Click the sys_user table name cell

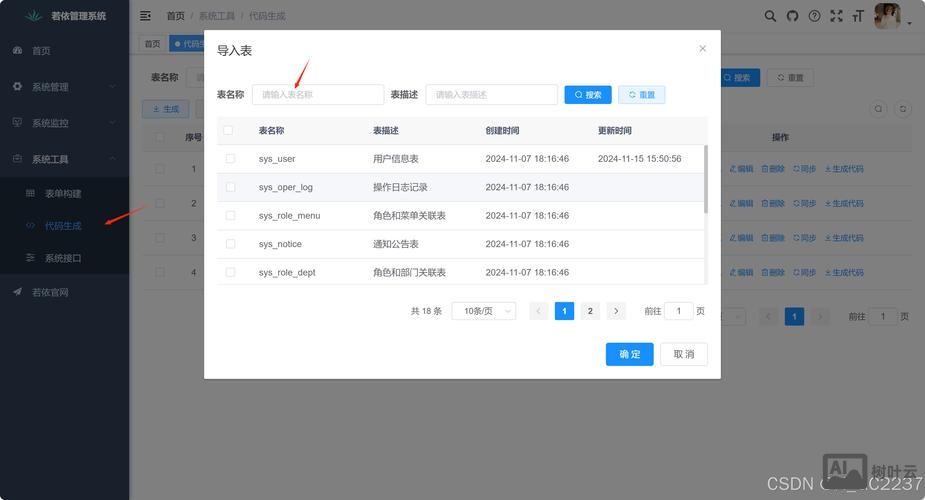[277, 159]
